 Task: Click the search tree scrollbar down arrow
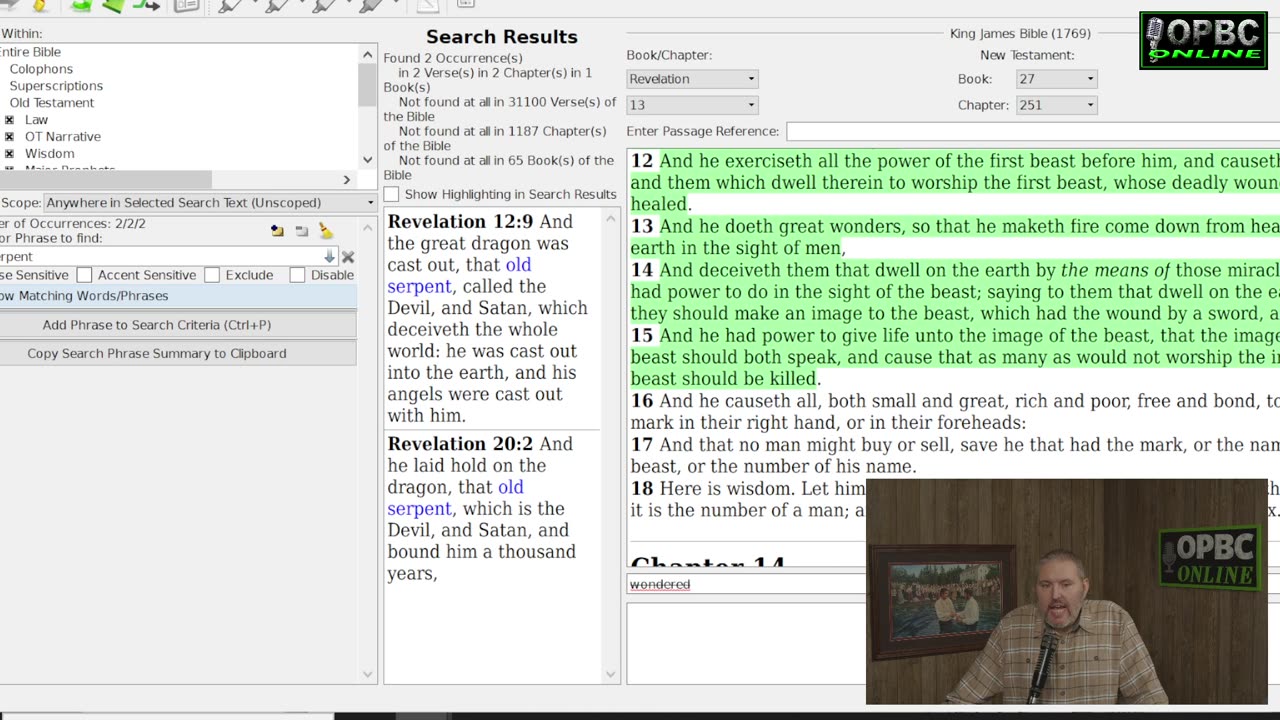point(367,160)
